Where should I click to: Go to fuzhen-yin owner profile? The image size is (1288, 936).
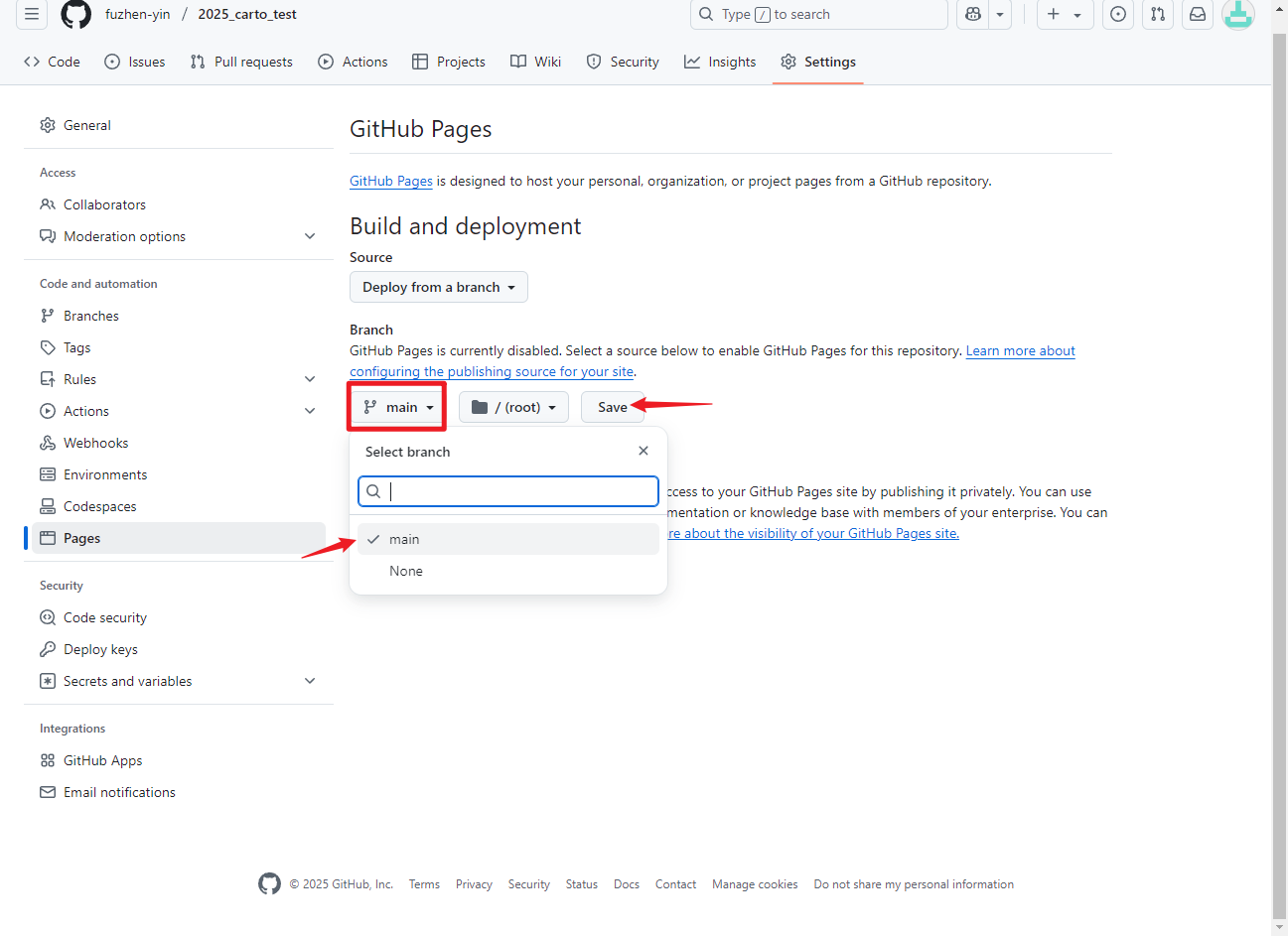pyautogui.click(x=138, y=14)
